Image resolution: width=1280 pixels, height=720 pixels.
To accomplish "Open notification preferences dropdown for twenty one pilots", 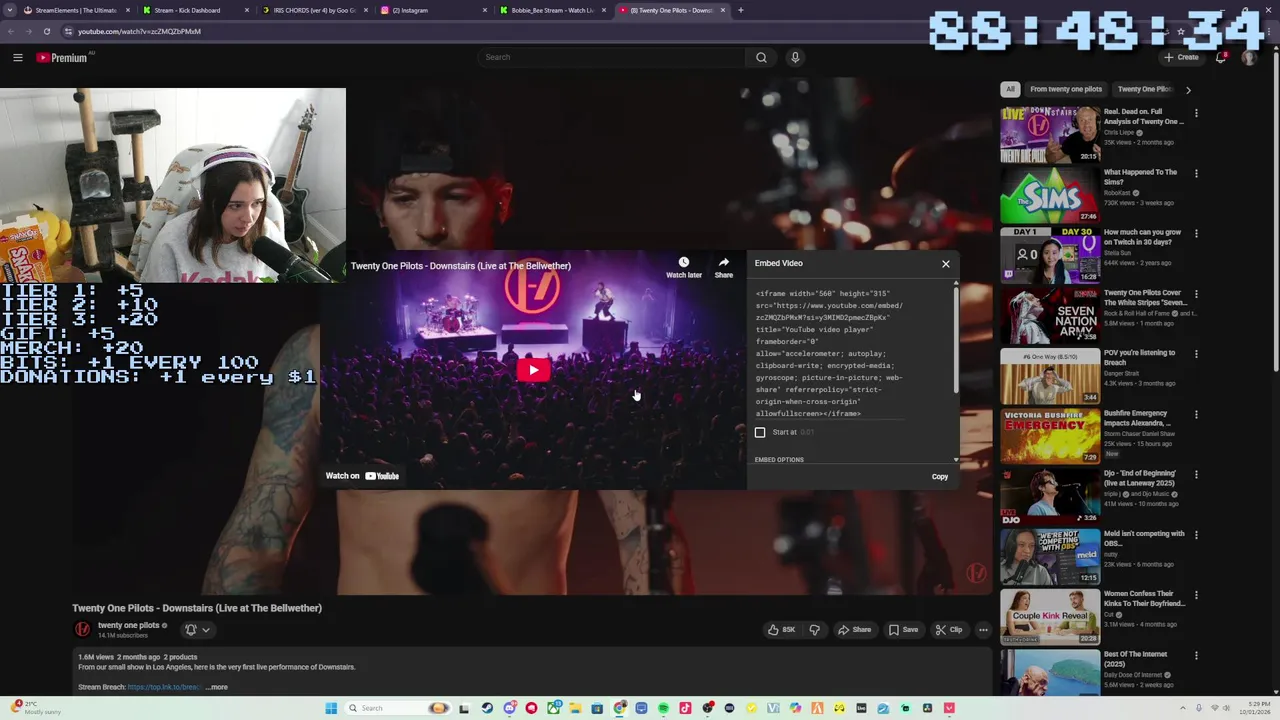I will click(x=197, y=630).
